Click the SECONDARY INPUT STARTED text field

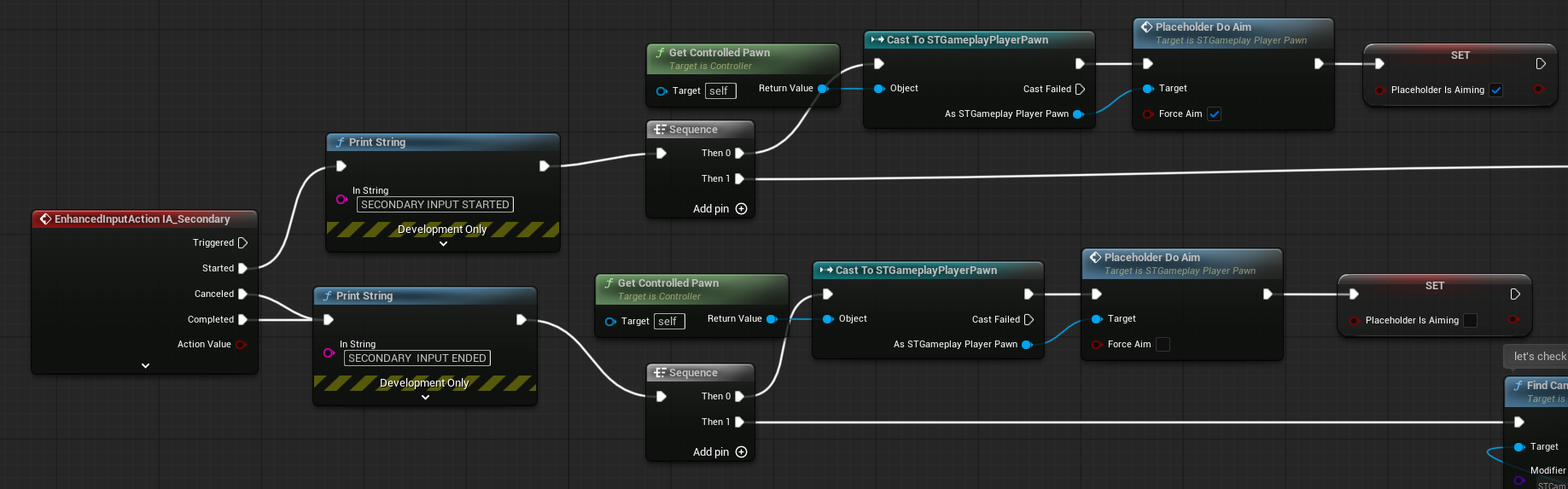[434, 205]
